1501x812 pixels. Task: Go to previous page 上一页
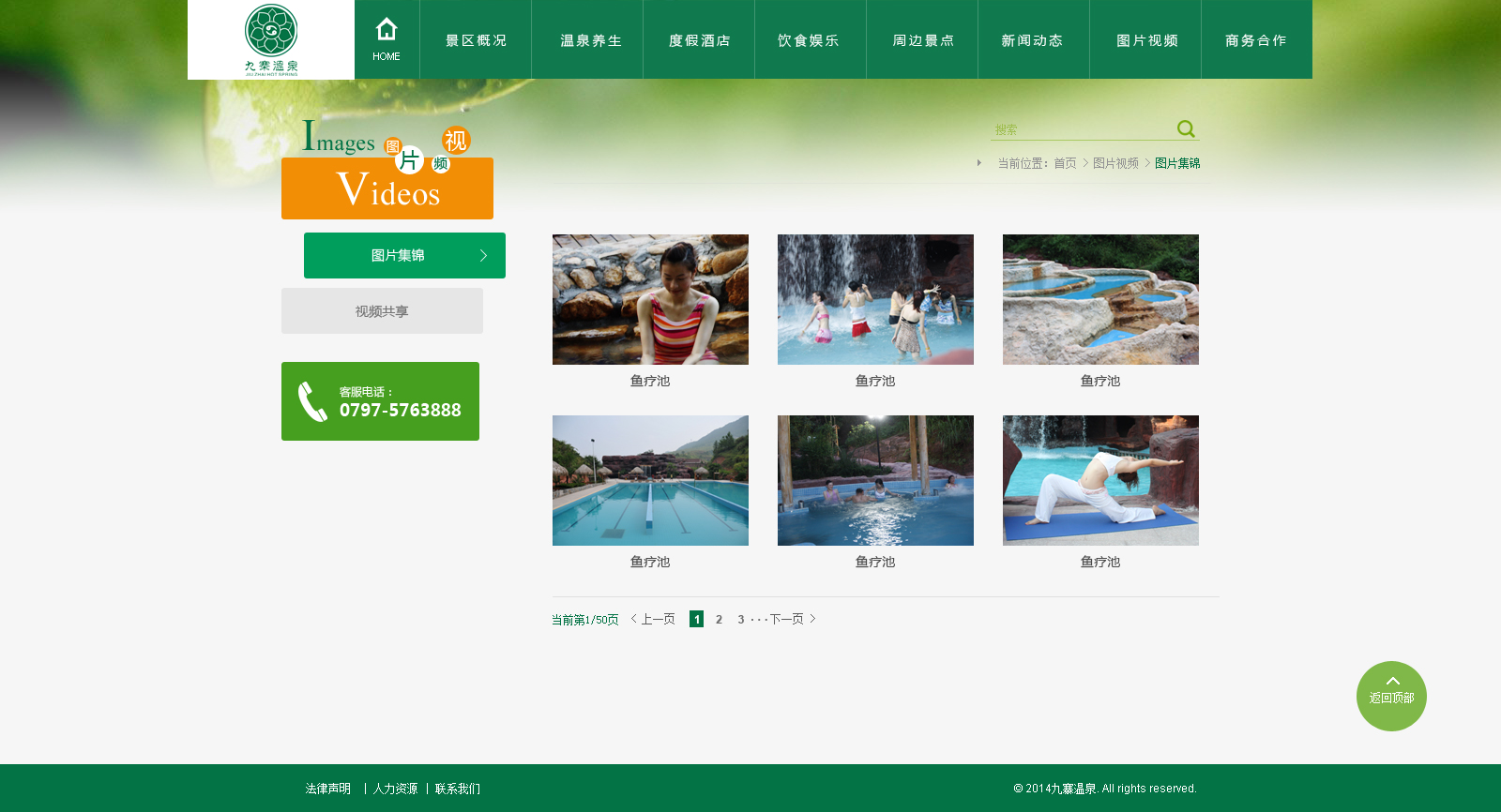click(653, 619)
